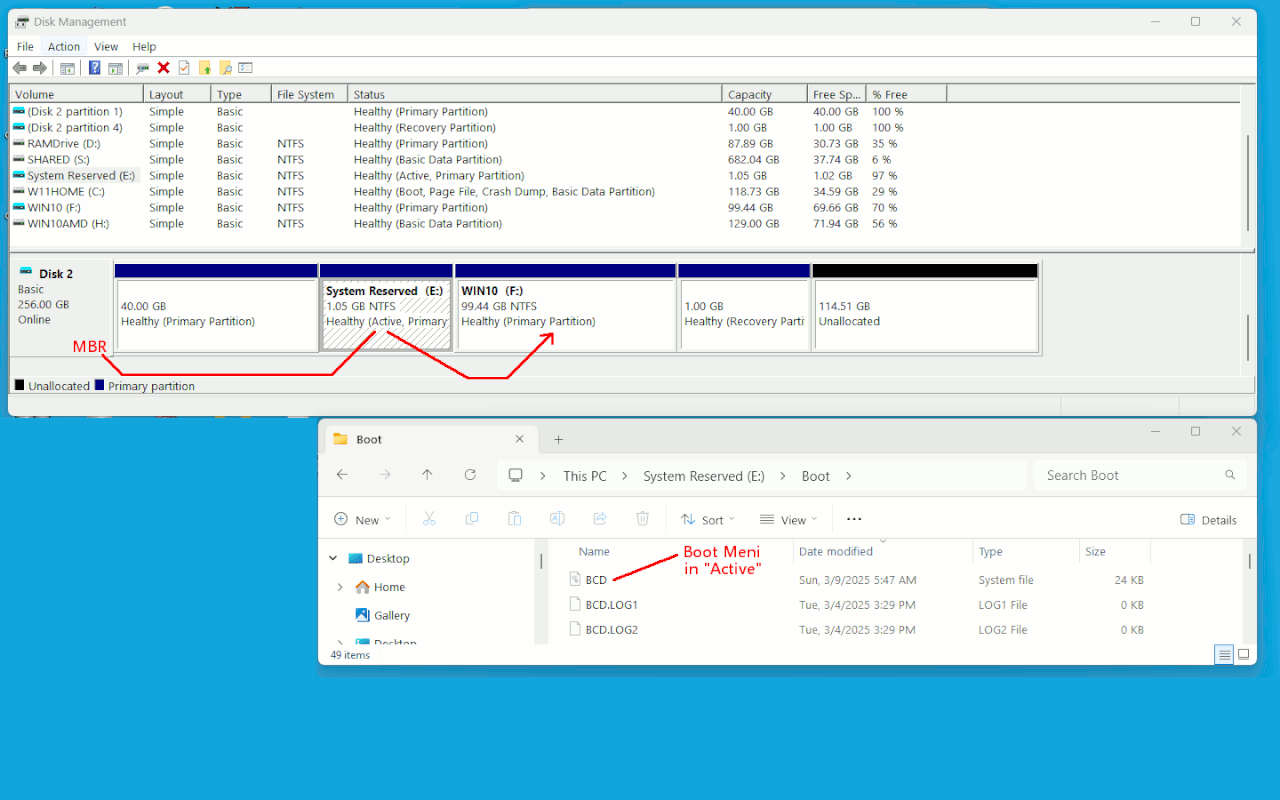The width and height of the screenshot is (1280, 800).
Task: Sort volume list by Capacity column
Action: [764, 94]
